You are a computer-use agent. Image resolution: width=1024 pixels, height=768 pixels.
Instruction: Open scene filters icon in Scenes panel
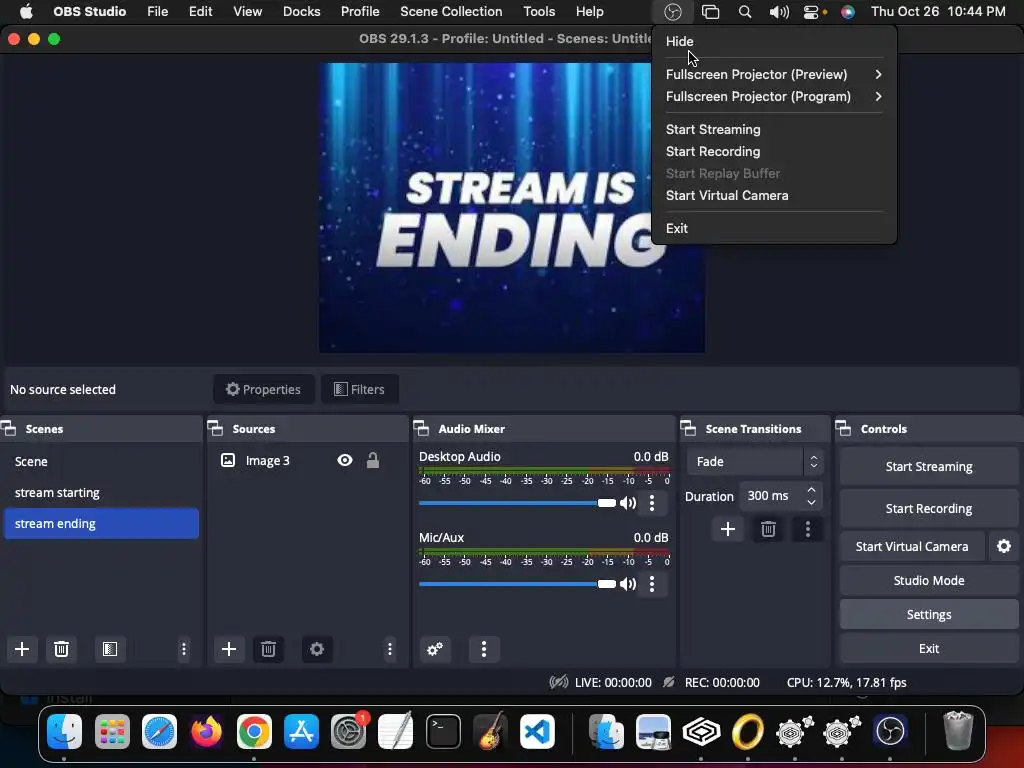click(110, 649)
